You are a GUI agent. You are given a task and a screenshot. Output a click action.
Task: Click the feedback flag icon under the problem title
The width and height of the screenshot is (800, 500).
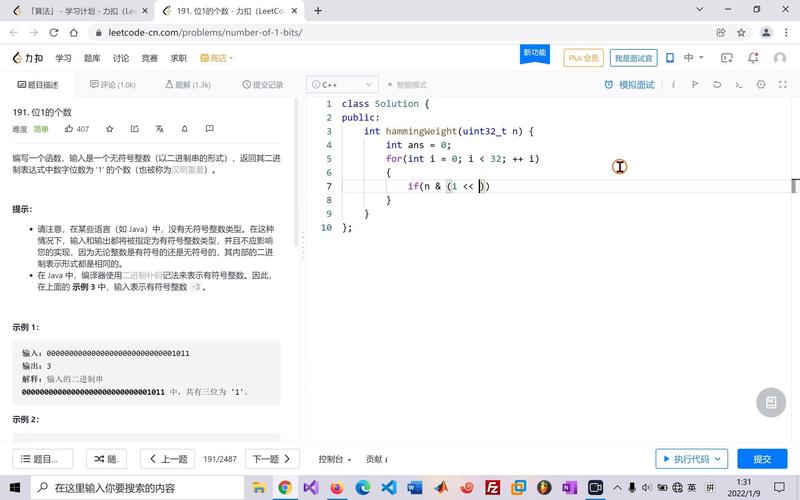pos(210,129)
